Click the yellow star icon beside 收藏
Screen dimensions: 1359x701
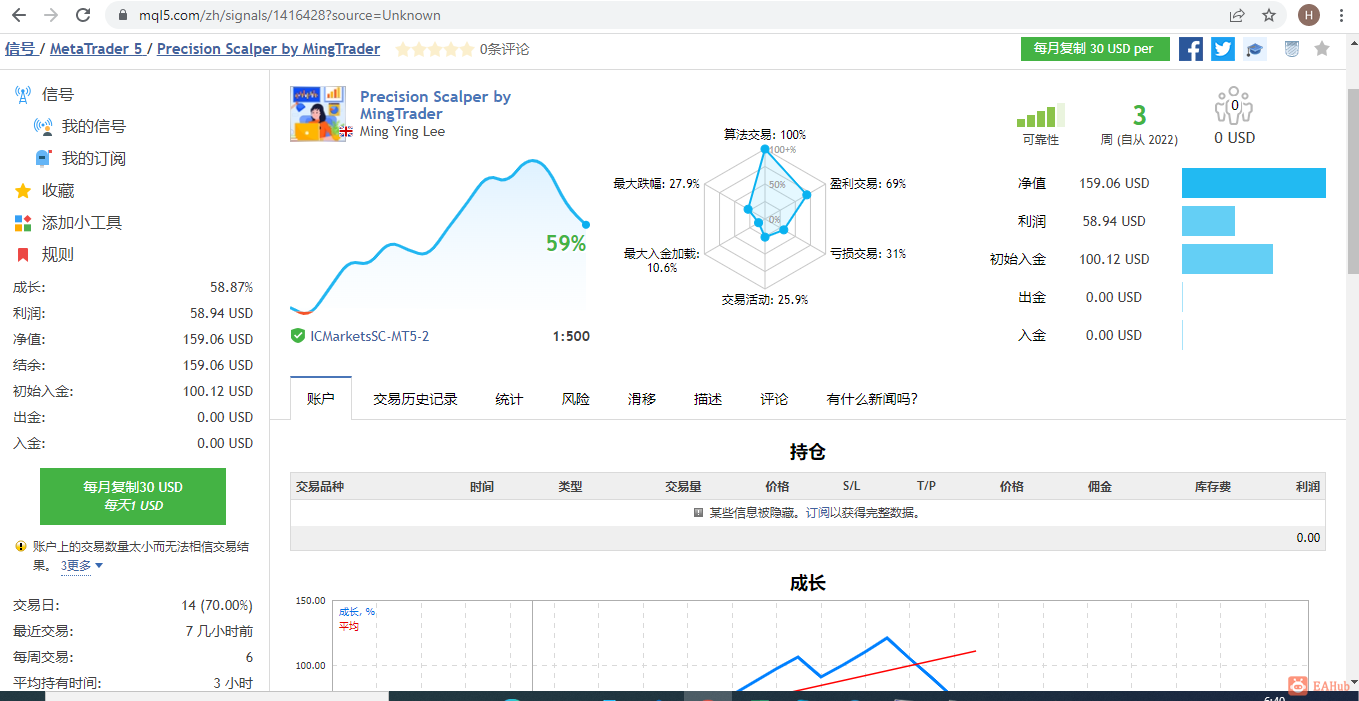(23, 191)
